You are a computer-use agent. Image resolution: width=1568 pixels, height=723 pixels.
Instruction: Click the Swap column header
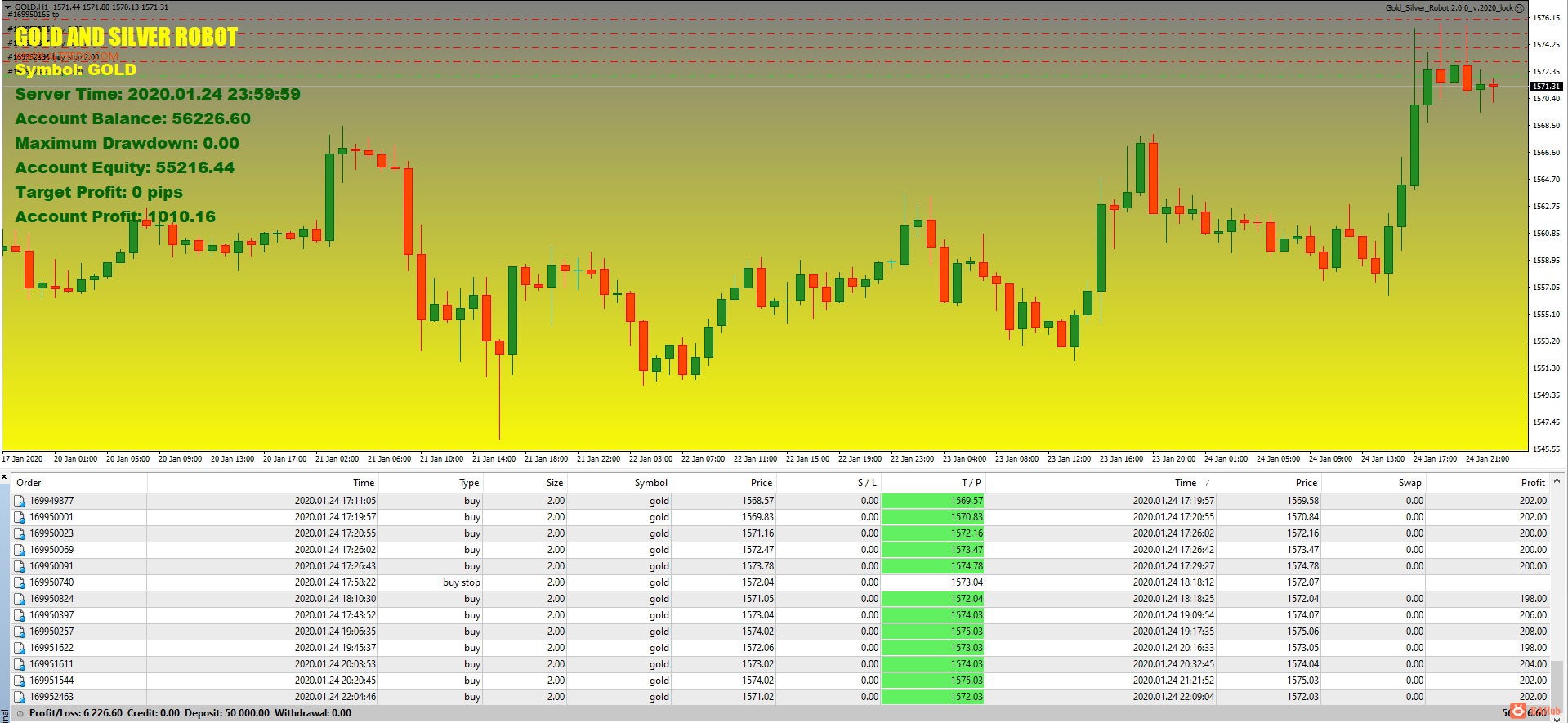pyautogui.click(x=1374, y=483)
